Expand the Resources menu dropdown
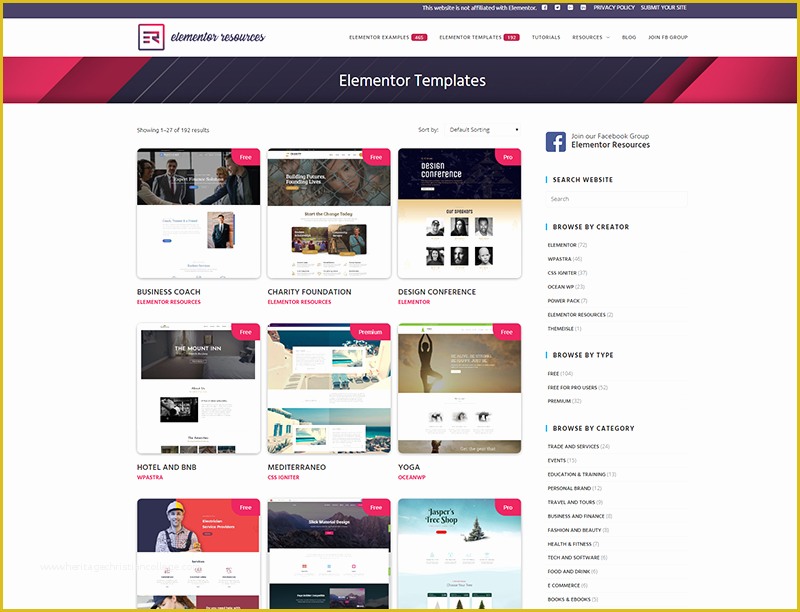The width and height of the screenshot is (800, 612). tap(591, 37)
